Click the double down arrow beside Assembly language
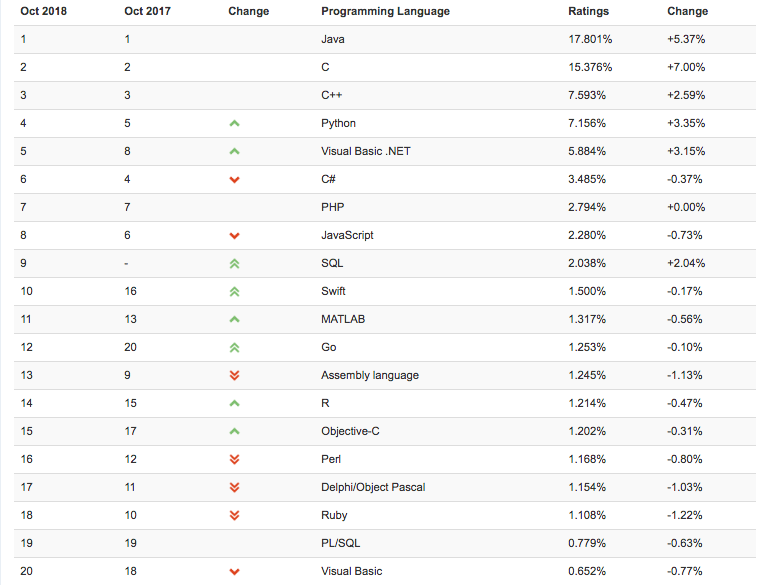Viewport: 768px width, 585px height. pos(235,376)
